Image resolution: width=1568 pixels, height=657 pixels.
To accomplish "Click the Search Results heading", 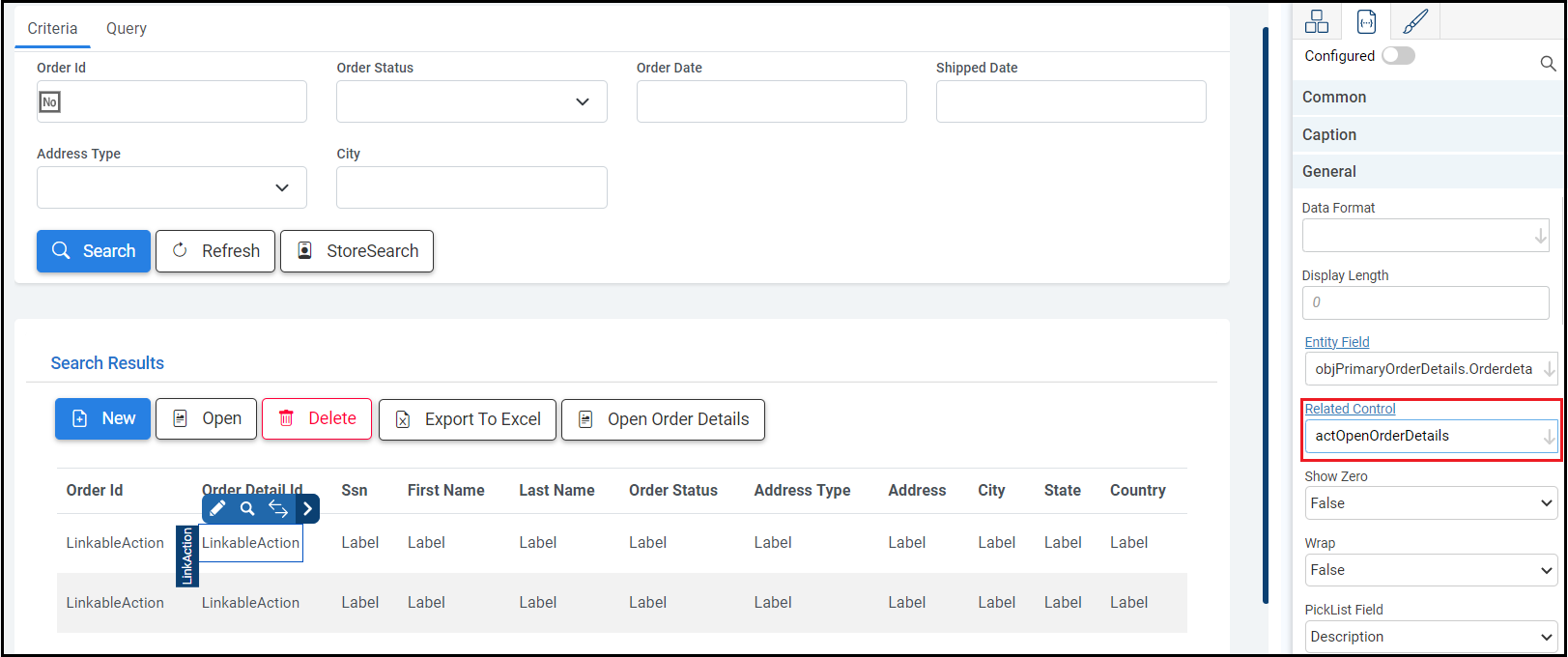I will 107,363.
